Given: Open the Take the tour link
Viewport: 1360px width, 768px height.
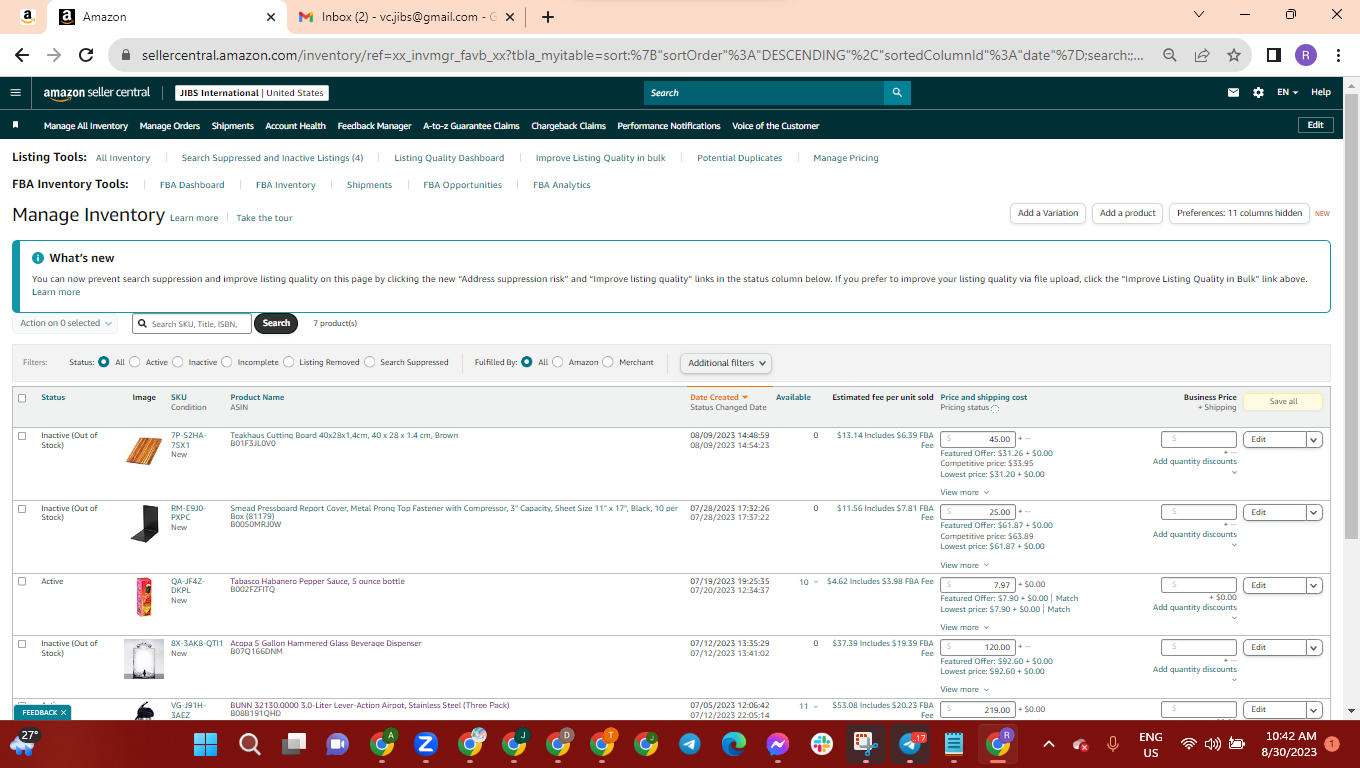Looking at the screenshot, I should click(x=264, y=218).
